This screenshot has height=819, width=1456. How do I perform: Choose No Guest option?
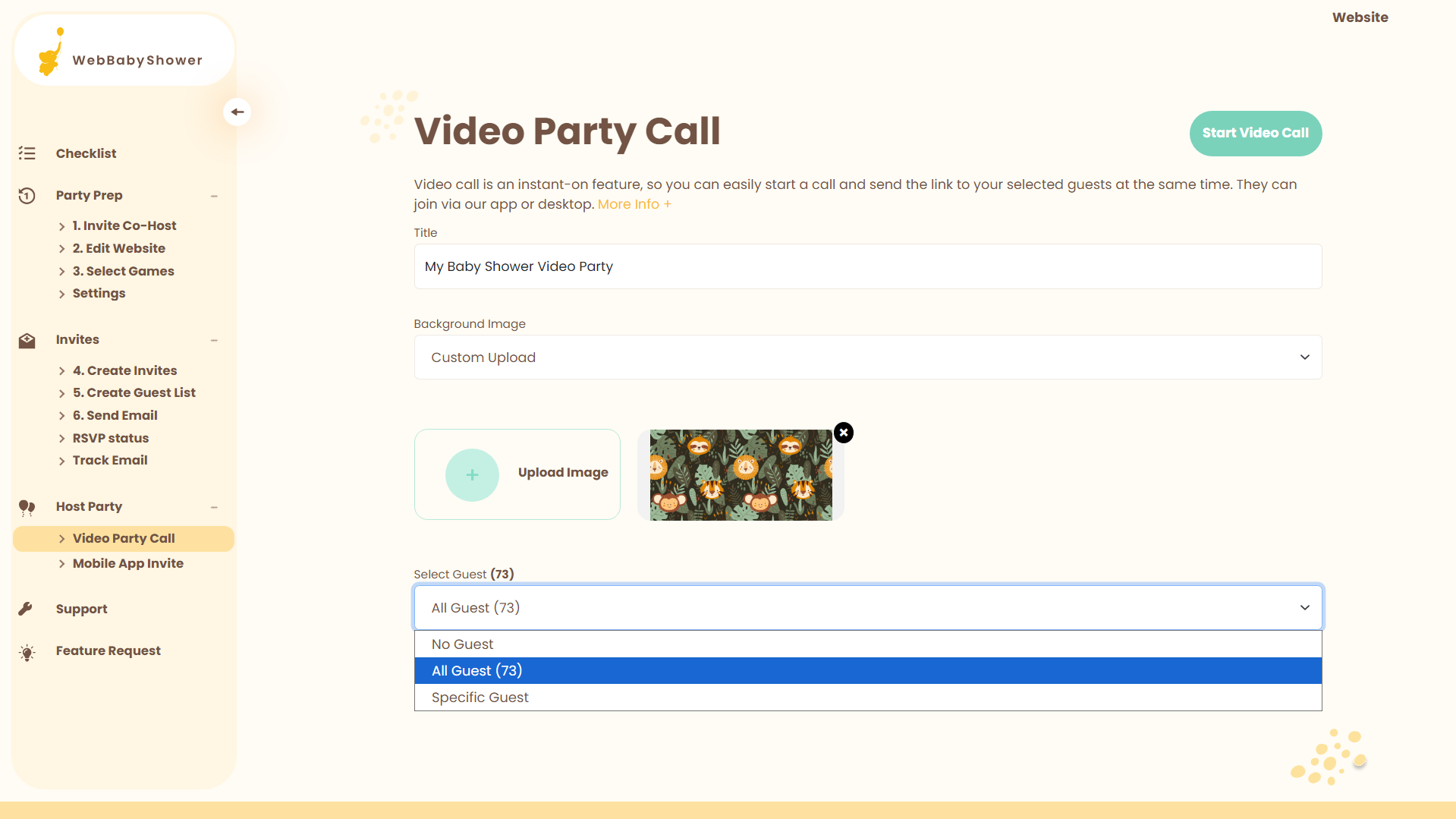point(868,644)
